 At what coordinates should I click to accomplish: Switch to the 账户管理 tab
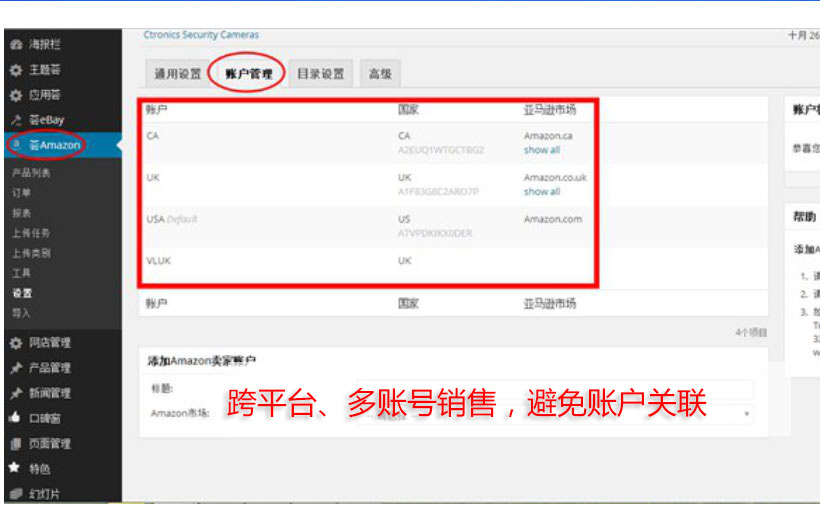point(249,74)
